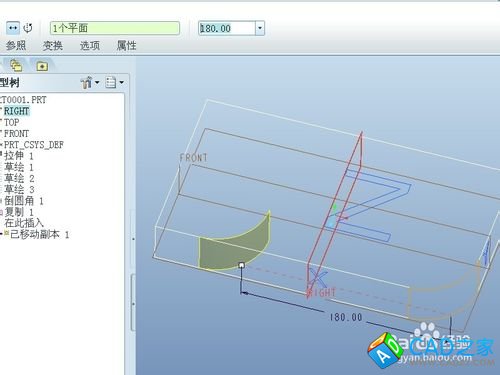Select RIGHT plane in model tree
The image size is (500, 375).
[17, 111]
